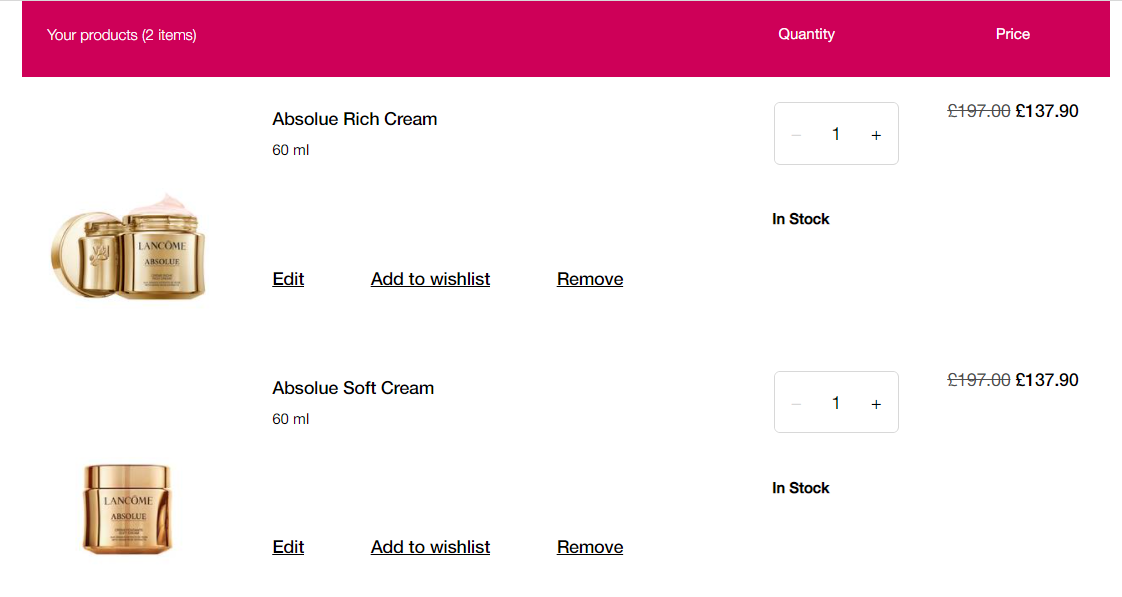Increase quantity of Absolue Soft Cream
This screenshot has width=1122, height=597.
tap(876, 404)
